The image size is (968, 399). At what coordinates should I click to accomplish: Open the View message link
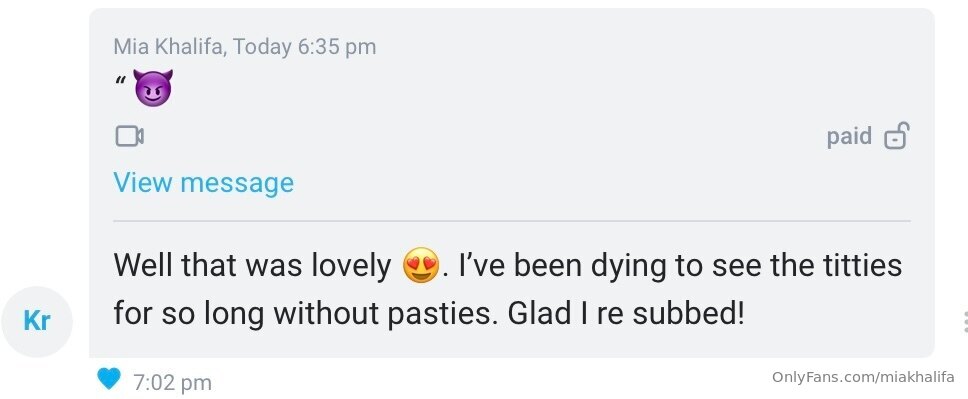tap(204, 182)
